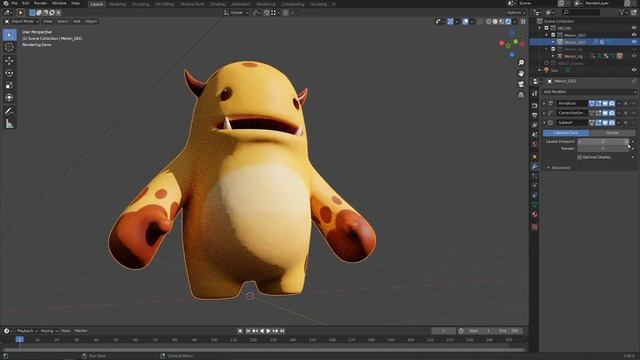This screenshot has height=360, width=640.
Task: Select Material Preview viewport shading mode
Action: coord(502,22)
